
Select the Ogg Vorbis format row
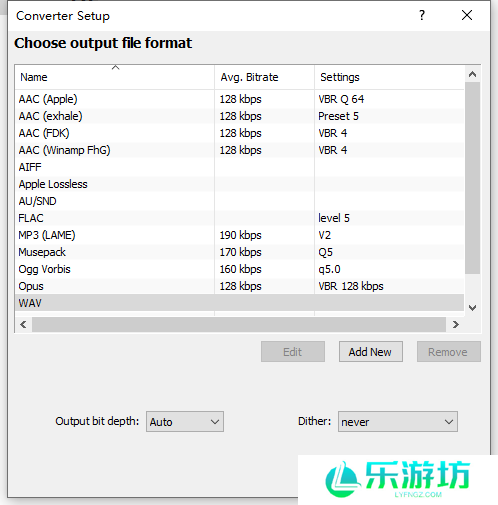pos(239,269)
